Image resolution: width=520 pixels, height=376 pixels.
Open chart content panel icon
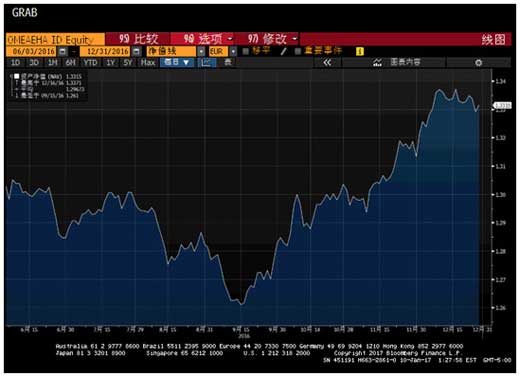pos(378,62)
